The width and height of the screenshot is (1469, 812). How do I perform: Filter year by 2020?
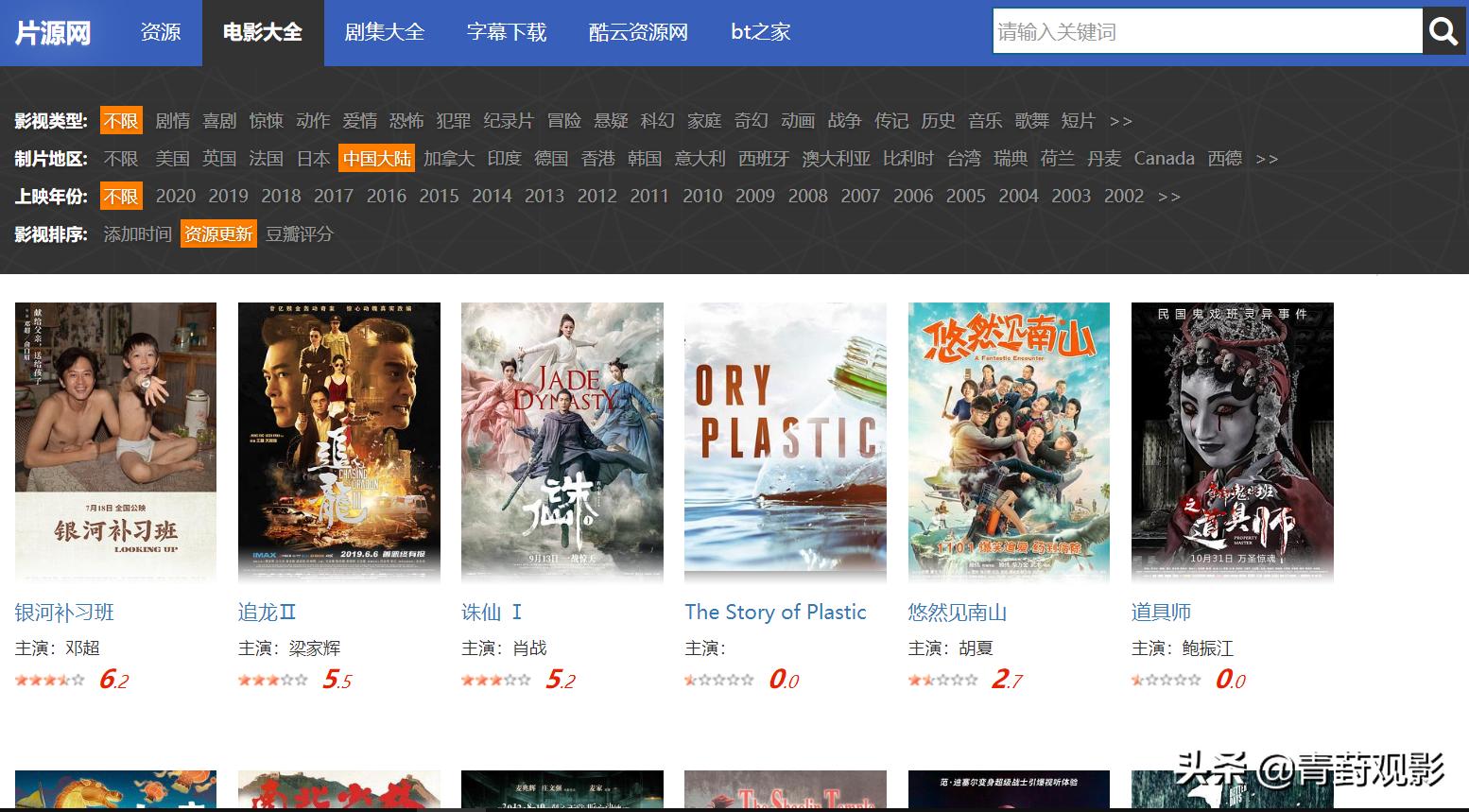point(176,197)
